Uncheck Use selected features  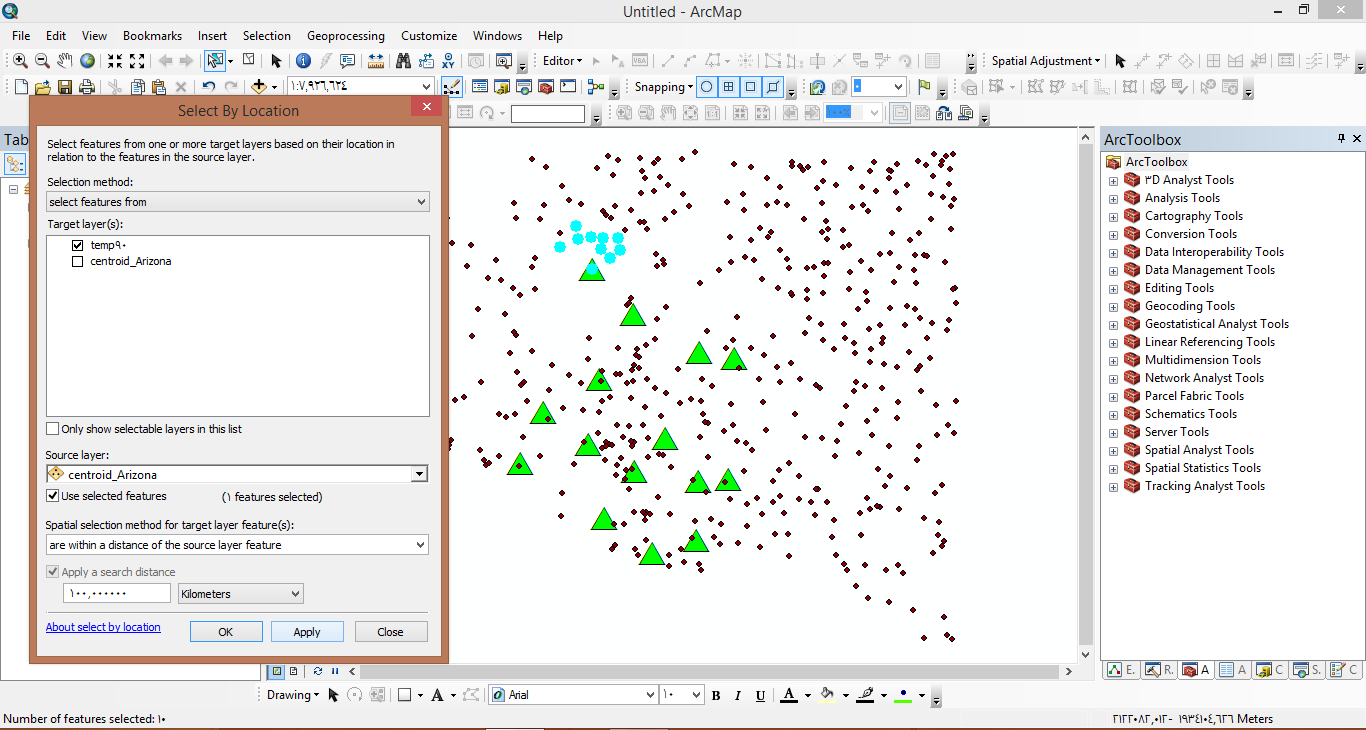coord(53,496)
